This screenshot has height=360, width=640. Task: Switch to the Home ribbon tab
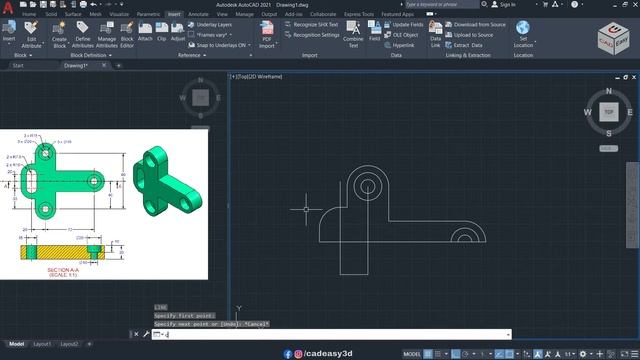pos(29,14)
